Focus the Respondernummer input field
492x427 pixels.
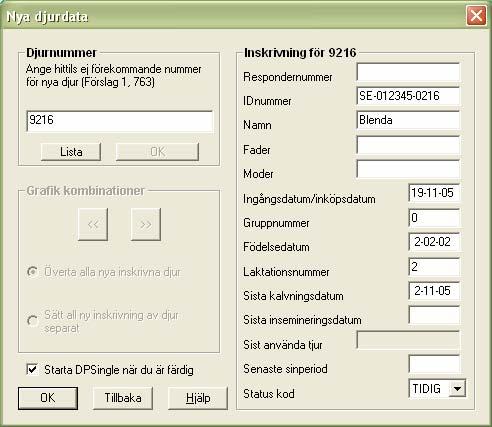tap(408, 72)
